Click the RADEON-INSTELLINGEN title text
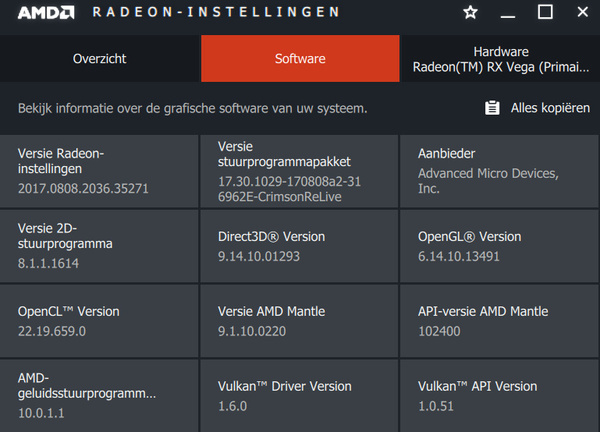Screen dimensions: 600x432 (216, 12)
